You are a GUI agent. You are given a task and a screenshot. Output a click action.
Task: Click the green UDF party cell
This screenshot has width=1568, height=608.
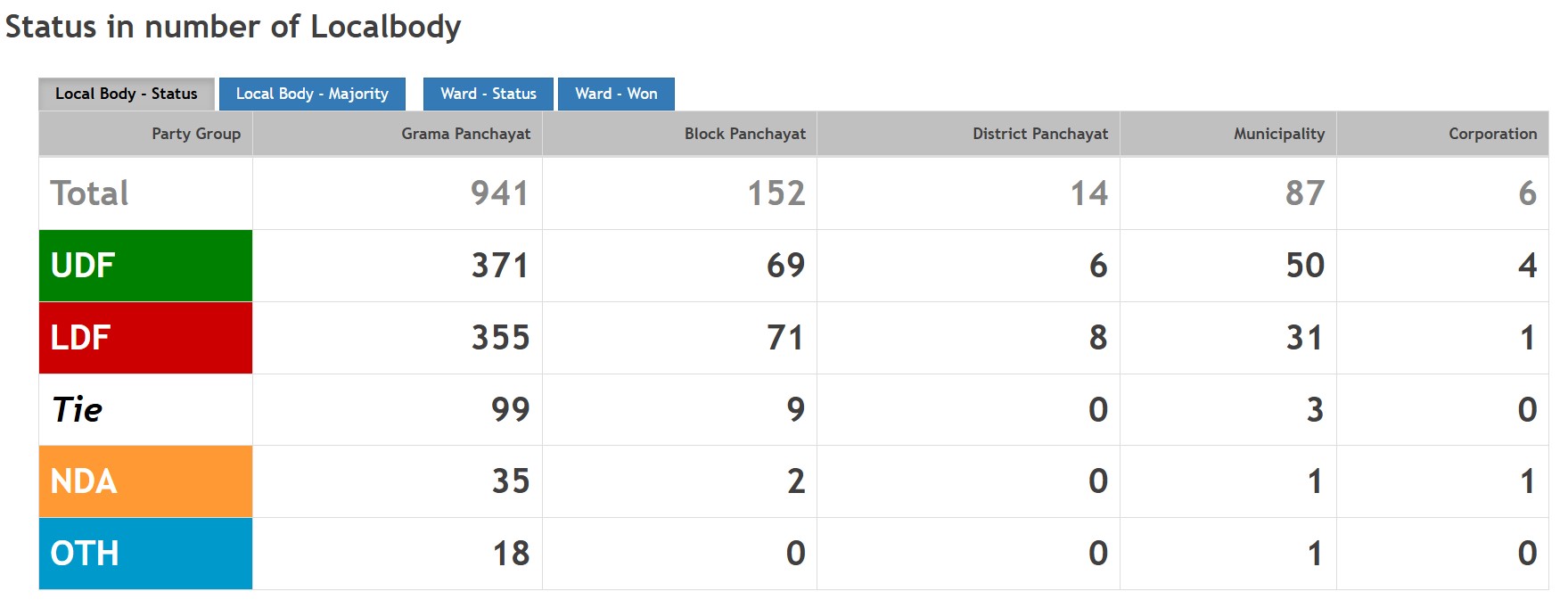tap(145, 266)
